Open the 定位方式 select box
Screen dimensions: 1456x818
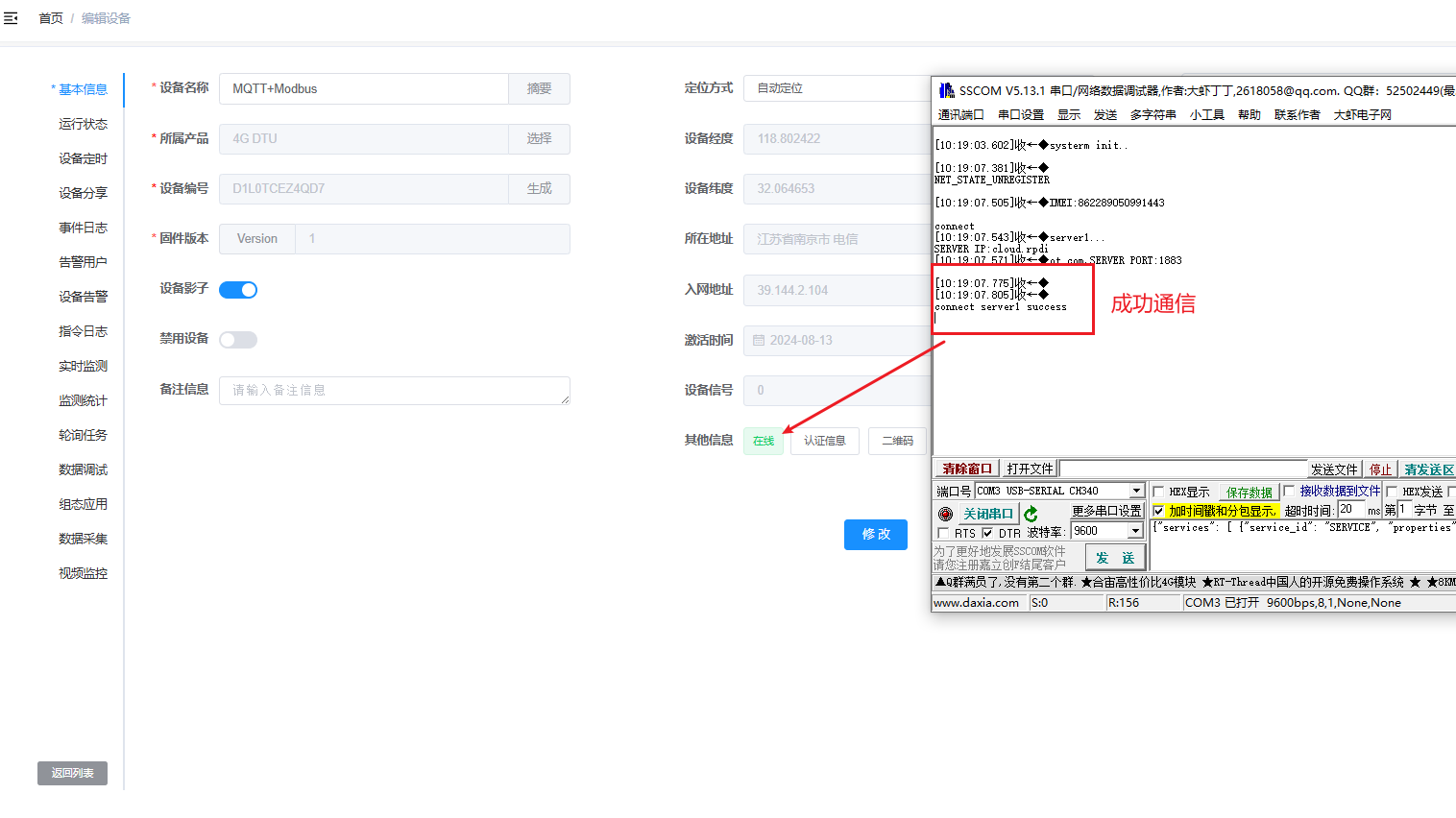click(x=836, y=88)
